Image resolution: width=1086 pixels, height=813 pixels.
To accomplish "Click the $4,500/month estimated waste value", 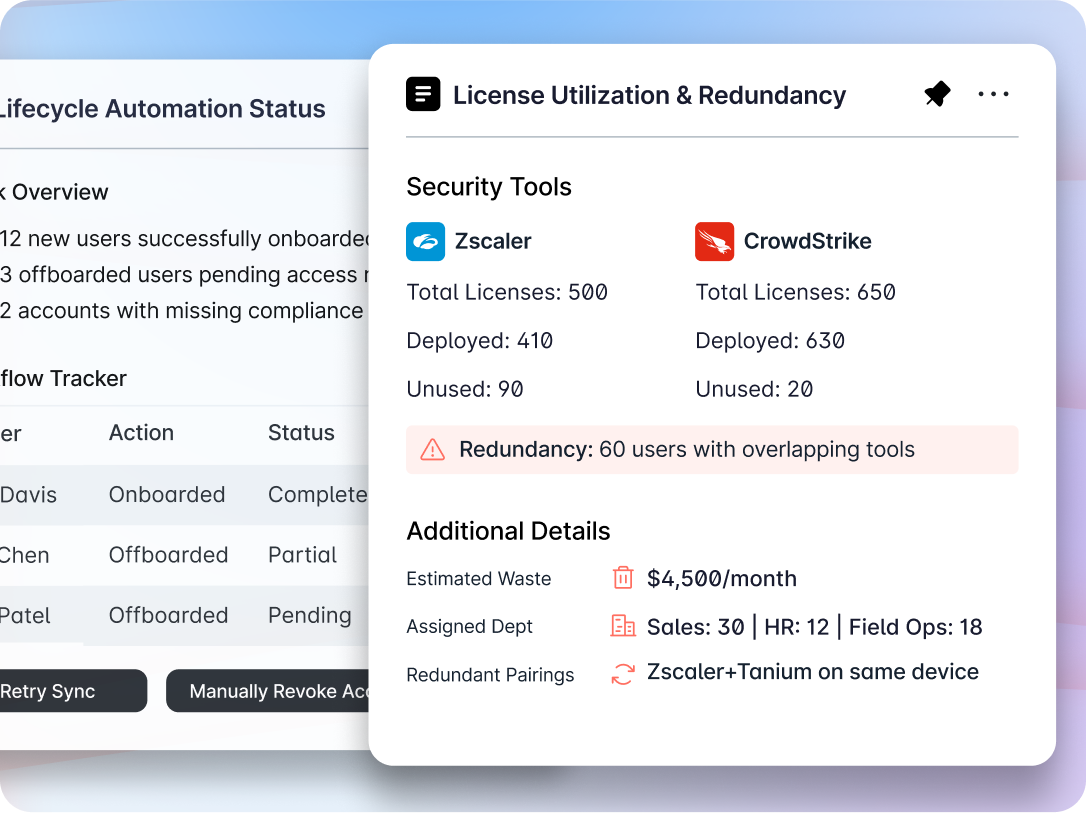I will [x=721, y=578].
